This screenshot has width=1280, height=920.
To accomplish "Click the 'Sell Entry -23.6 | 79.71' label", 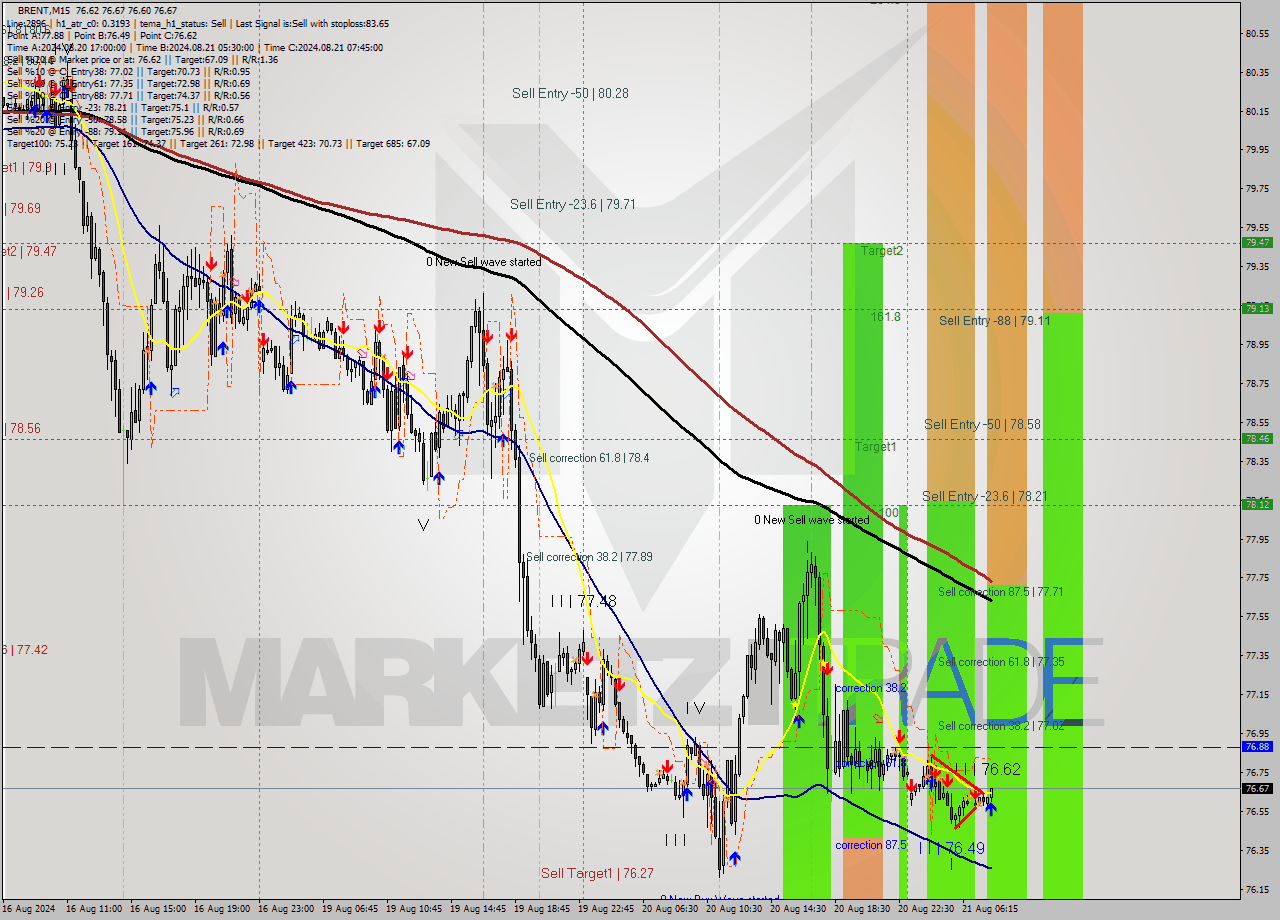I will (572, 204).
